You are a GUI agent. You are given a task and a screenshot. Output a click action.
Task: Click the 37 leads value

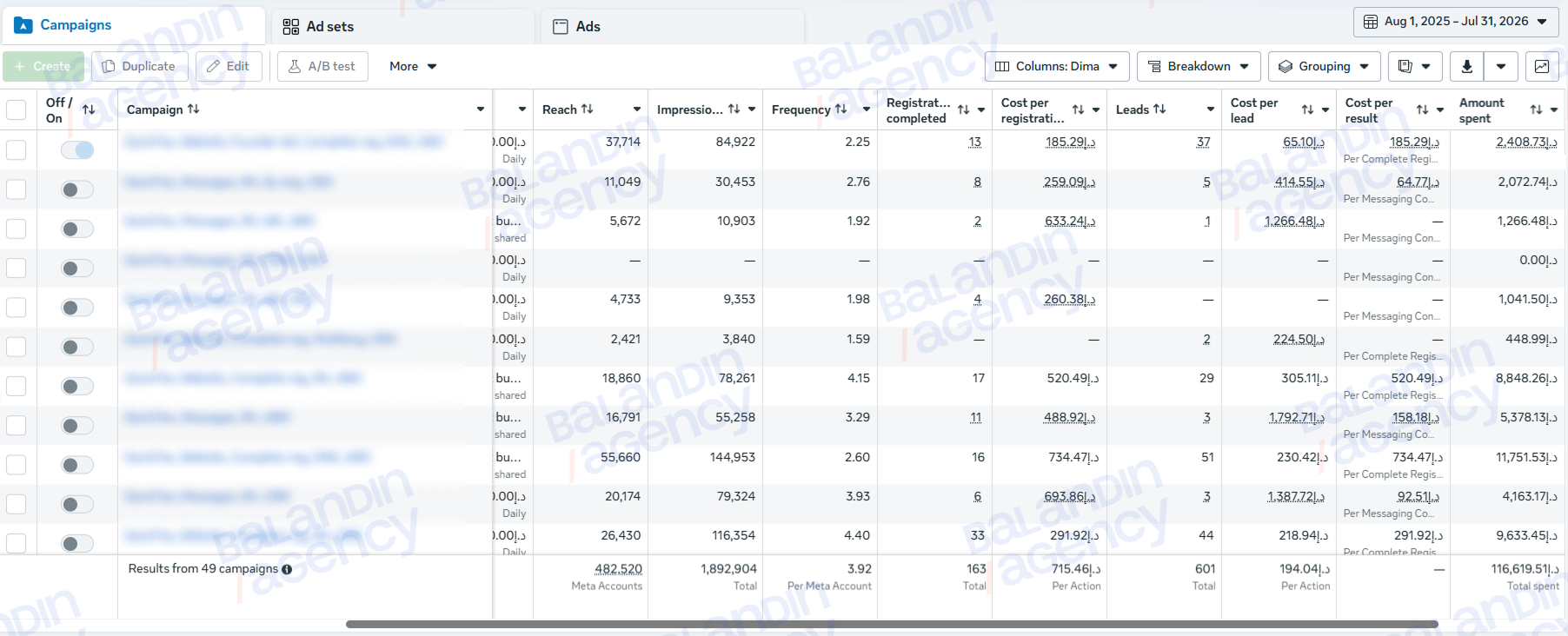(1204, 142)
